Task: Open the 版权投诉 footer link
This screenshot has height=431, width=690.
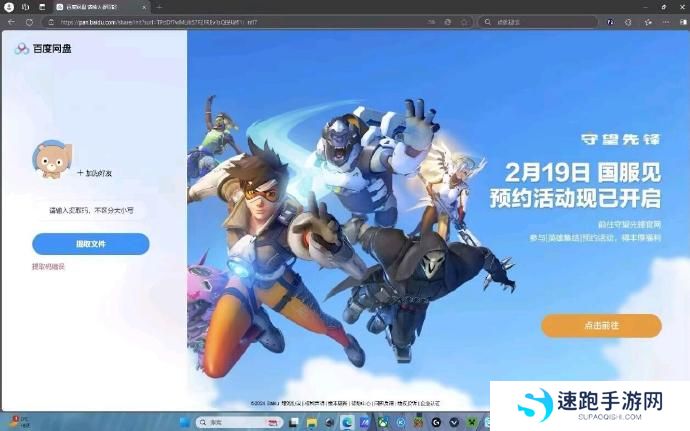Action: pos(407,403)
